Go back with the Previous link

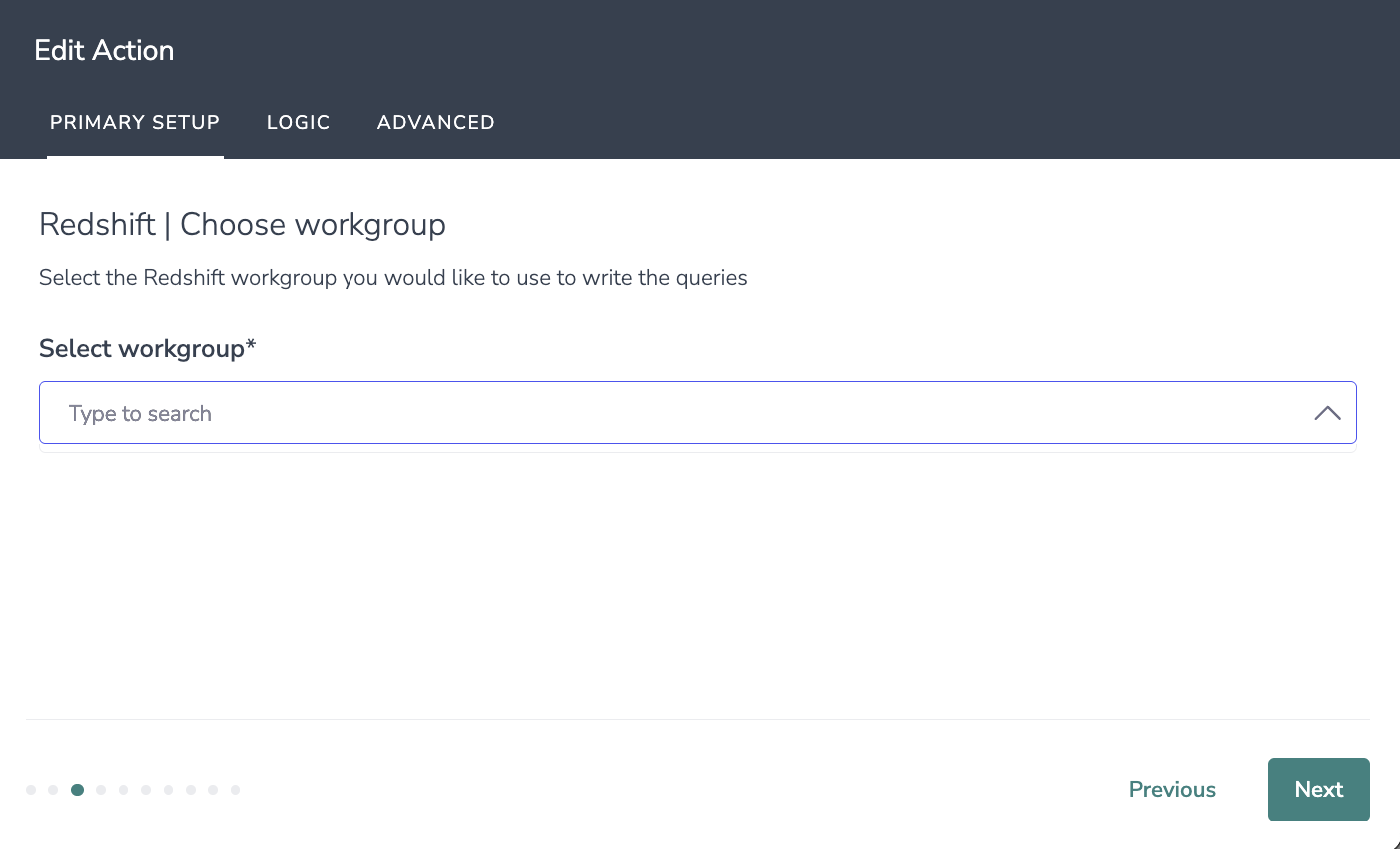point(1172,789)
